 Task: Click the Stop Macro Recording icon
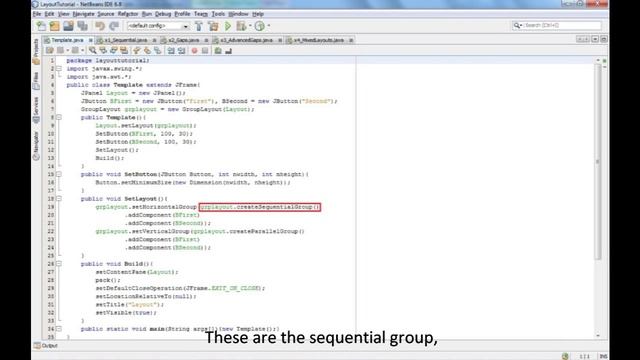pyautogui.click(x=205, y=51)
